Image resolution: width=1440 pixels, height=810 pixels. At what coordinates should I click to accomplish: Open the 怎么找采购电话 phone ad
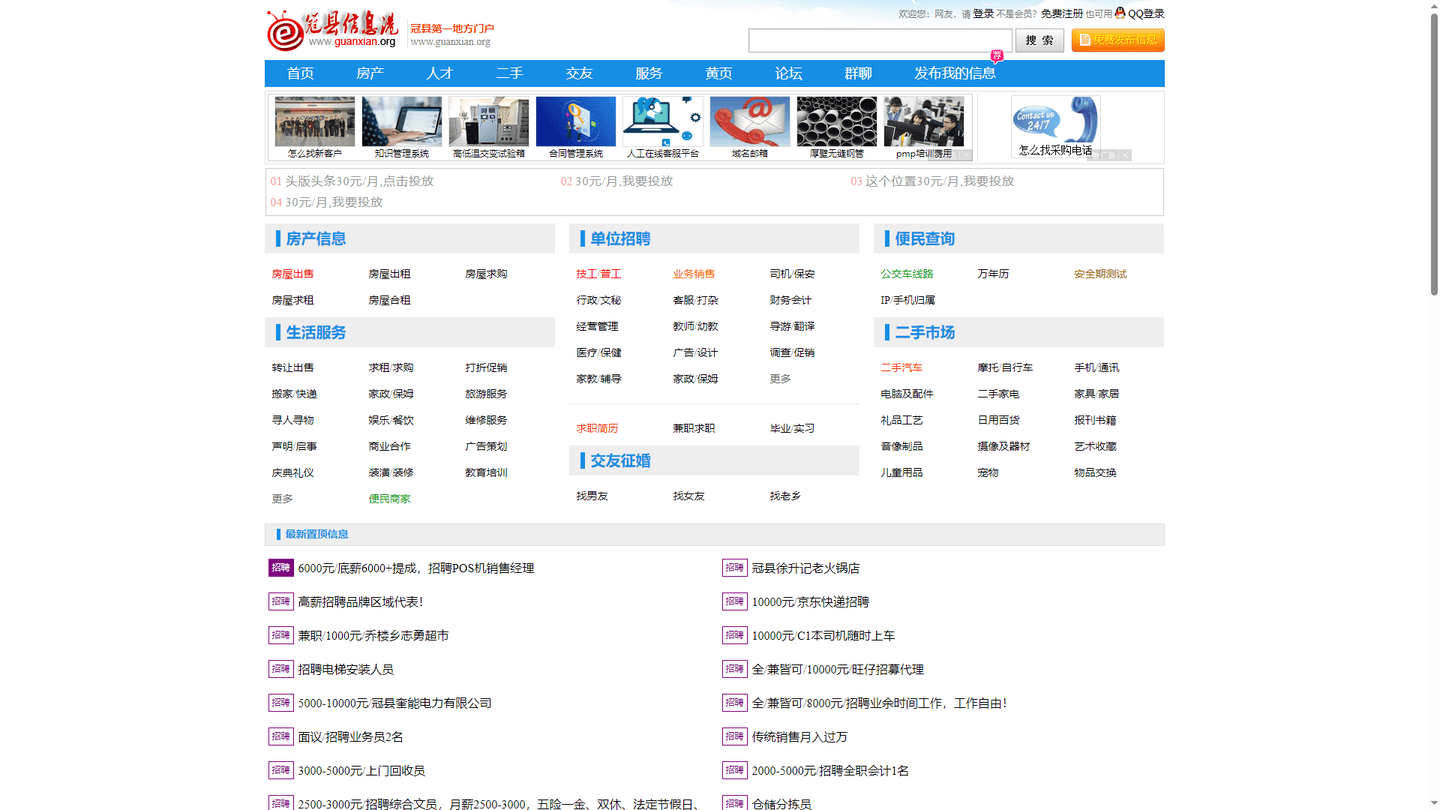1055,127
